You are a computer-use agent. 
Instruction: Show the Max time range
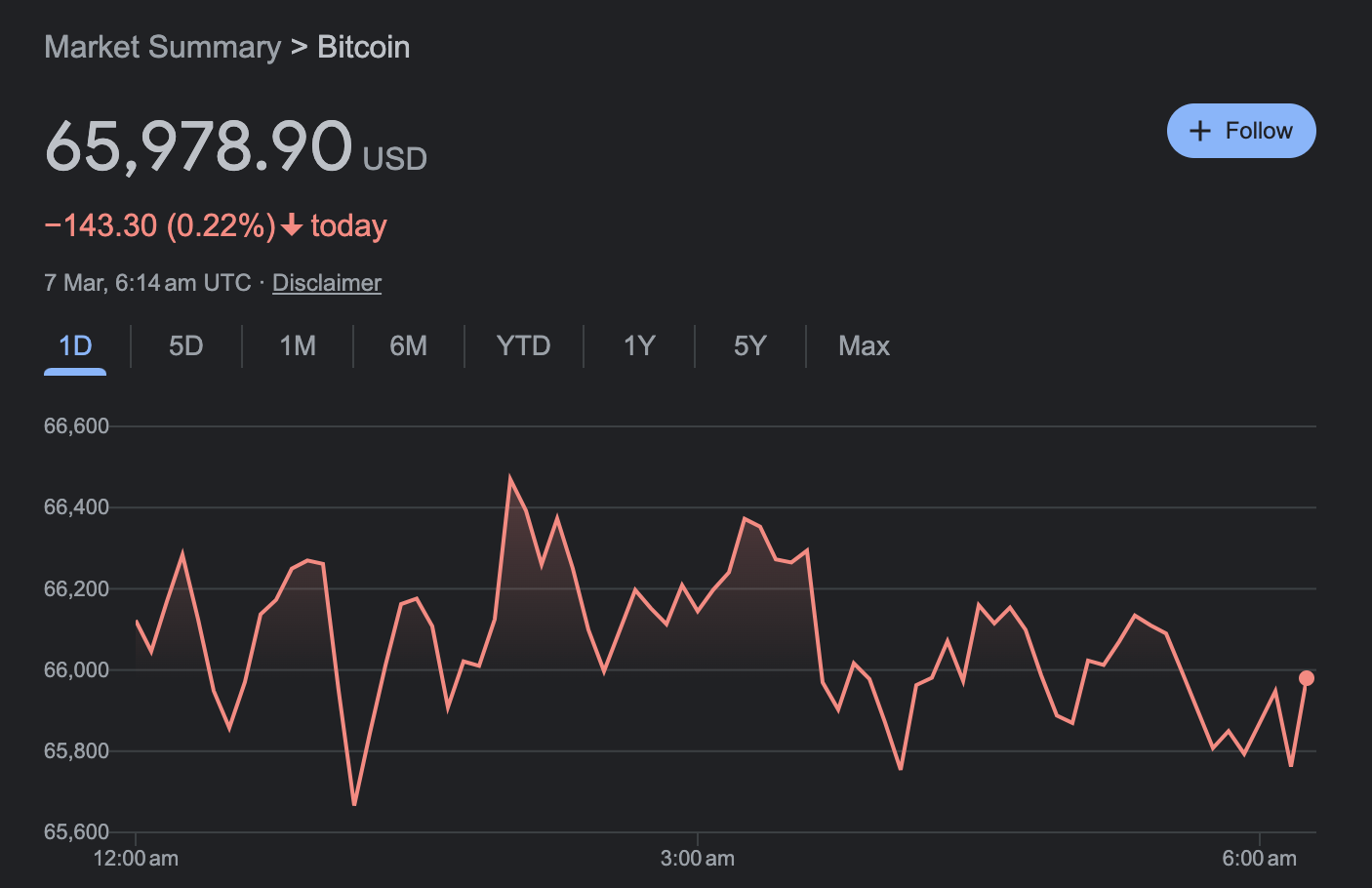click(864, 346)
